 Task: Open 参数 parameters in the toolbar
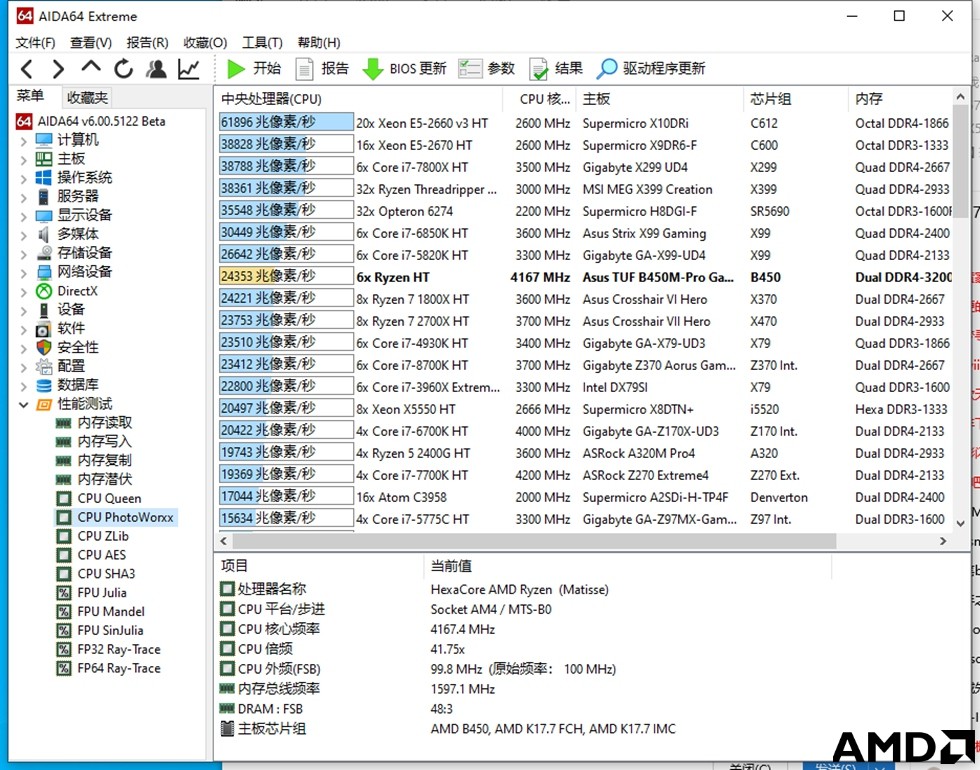click(x=486, y=69)
